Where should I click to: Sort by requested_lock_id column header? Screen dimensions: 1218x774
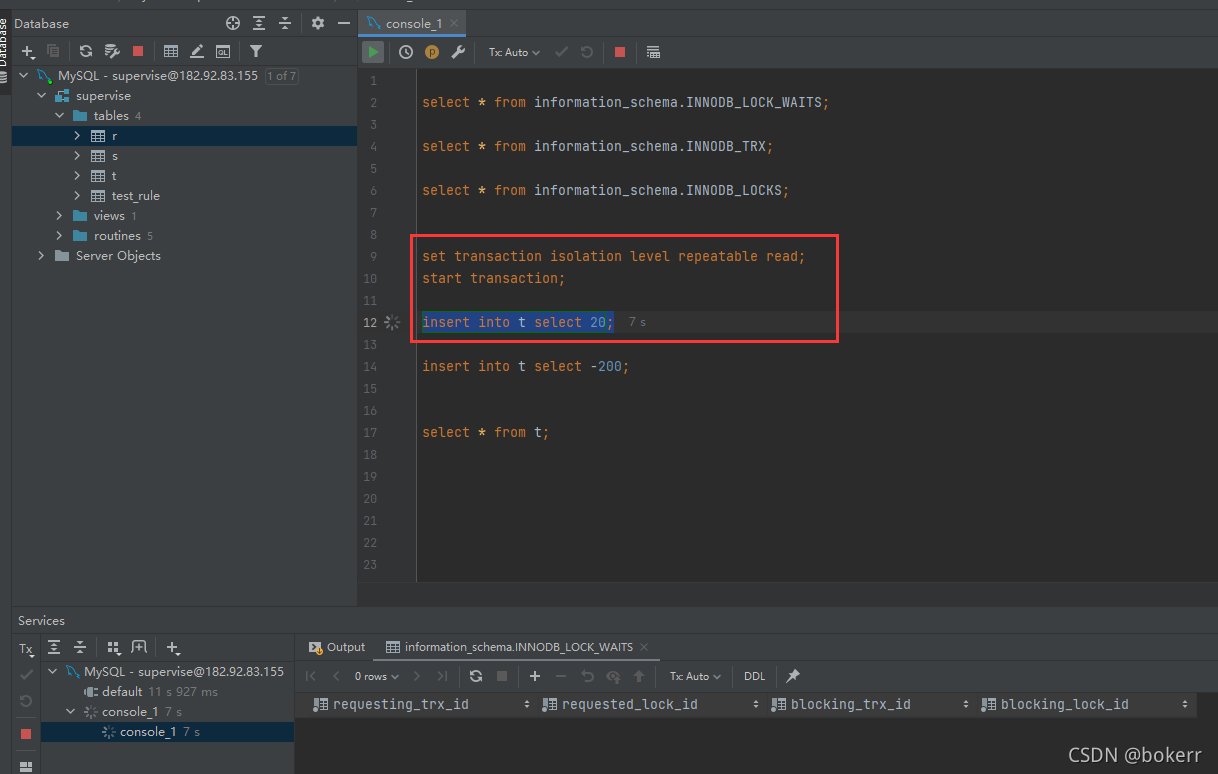[650, 705]
